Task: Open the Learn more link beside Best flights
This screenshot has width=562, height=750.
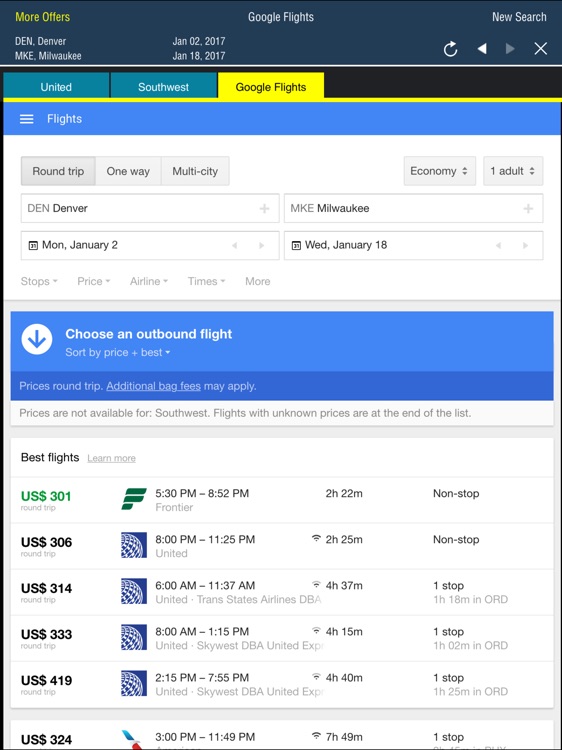Action: coord(111,458)
